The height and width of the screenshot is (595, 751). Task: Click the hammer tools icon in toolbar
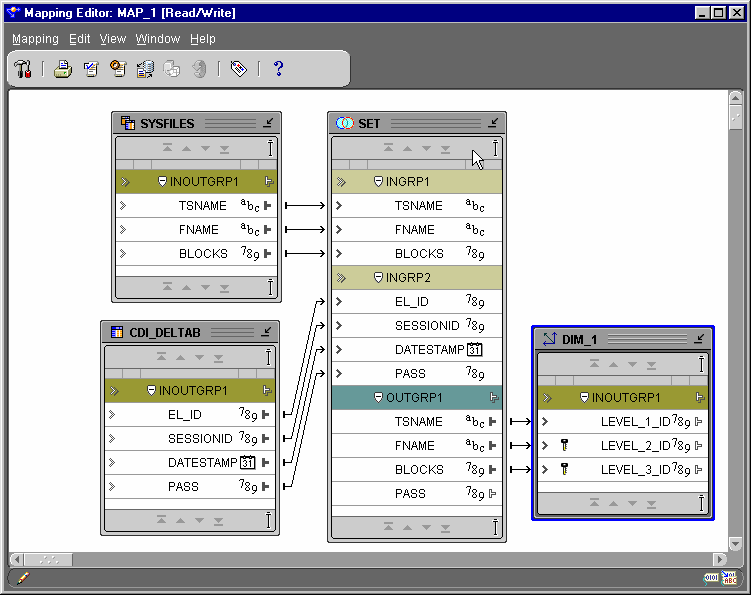tap(23, 69)
